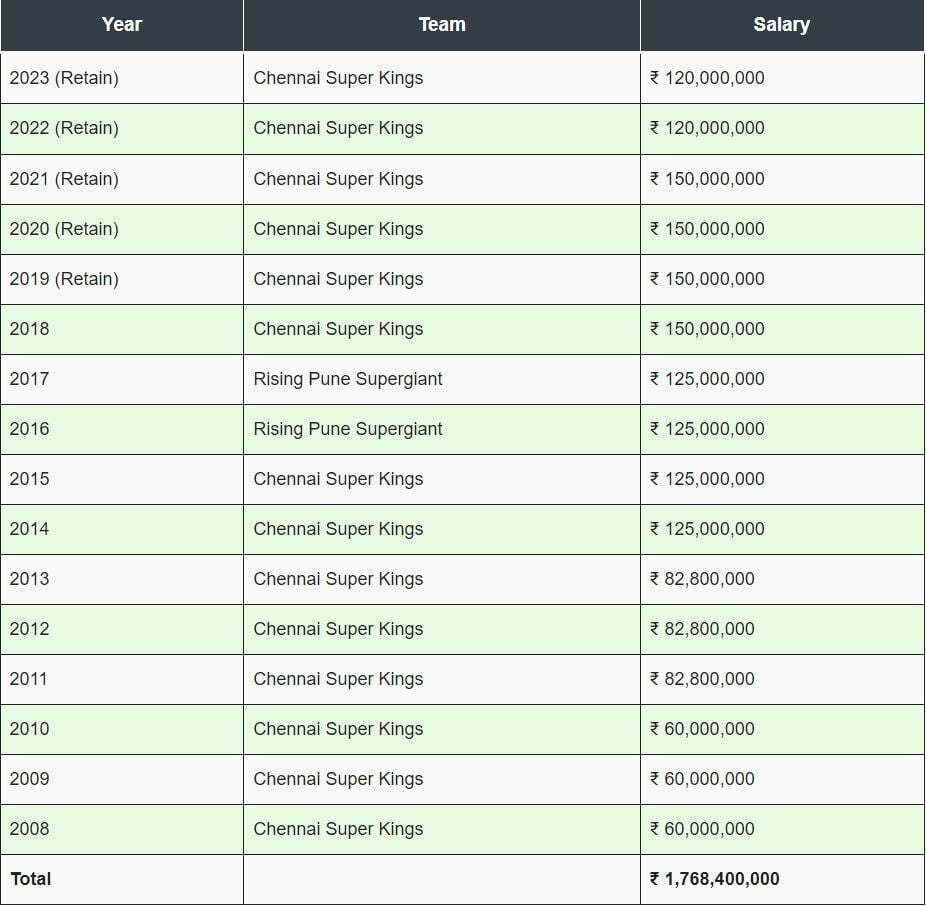Select the 2009 salary ₹ 60,000,000
Screen dimensions: 926x906
[702, 779]
